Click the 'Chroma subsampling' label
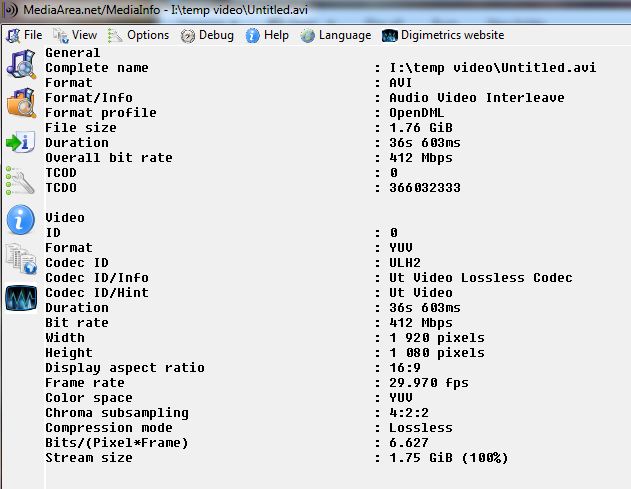The height and width of the screenshot is (489, 631). tap(117, 413)
